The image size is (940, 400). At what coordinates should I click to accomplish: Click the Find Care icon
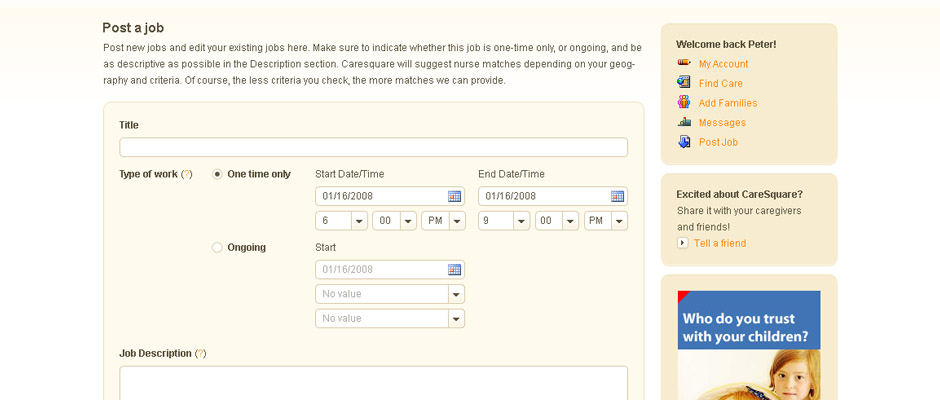coord(684,82)
